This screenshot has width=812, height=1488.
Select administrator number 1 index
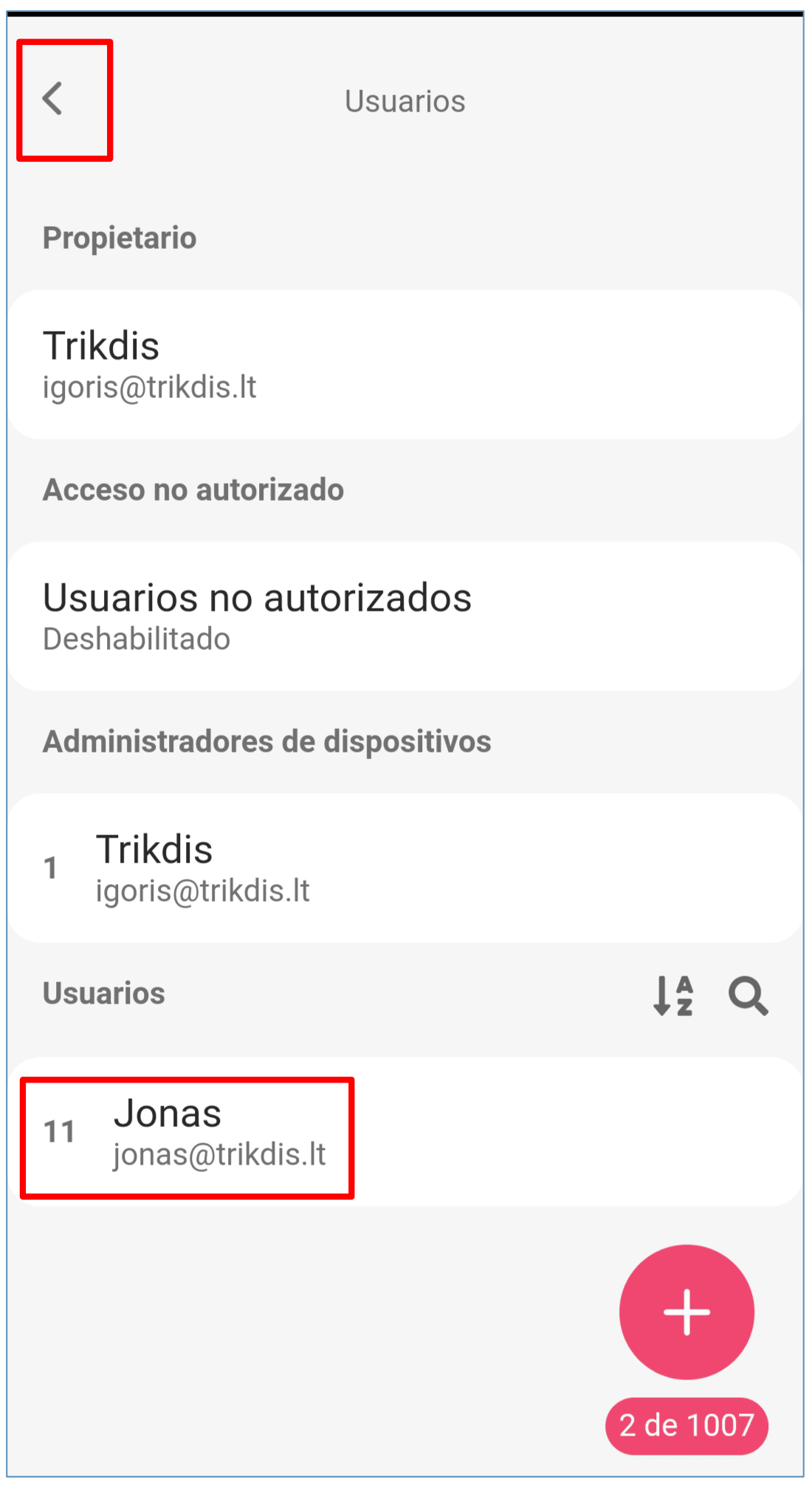pos(50,868)
